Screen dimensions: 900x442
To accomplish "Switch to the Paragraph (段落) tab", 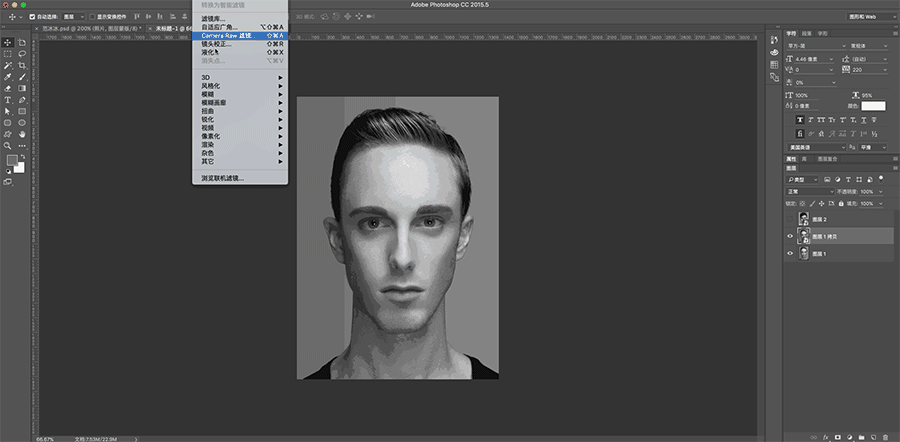I will pos(807,33).
